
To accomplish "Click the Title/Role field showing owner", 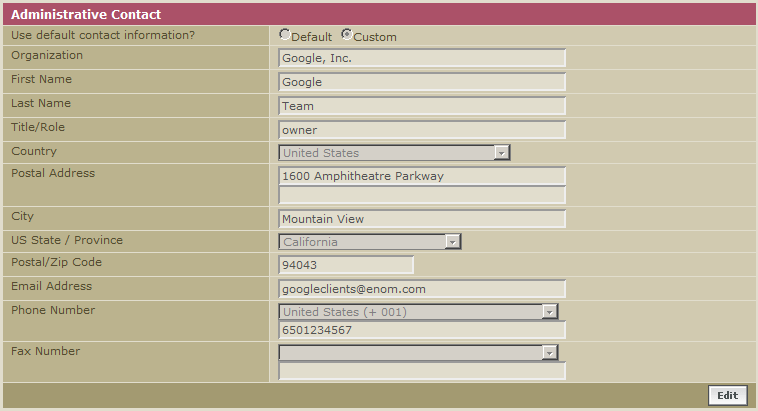I will [x=422, y=130].
